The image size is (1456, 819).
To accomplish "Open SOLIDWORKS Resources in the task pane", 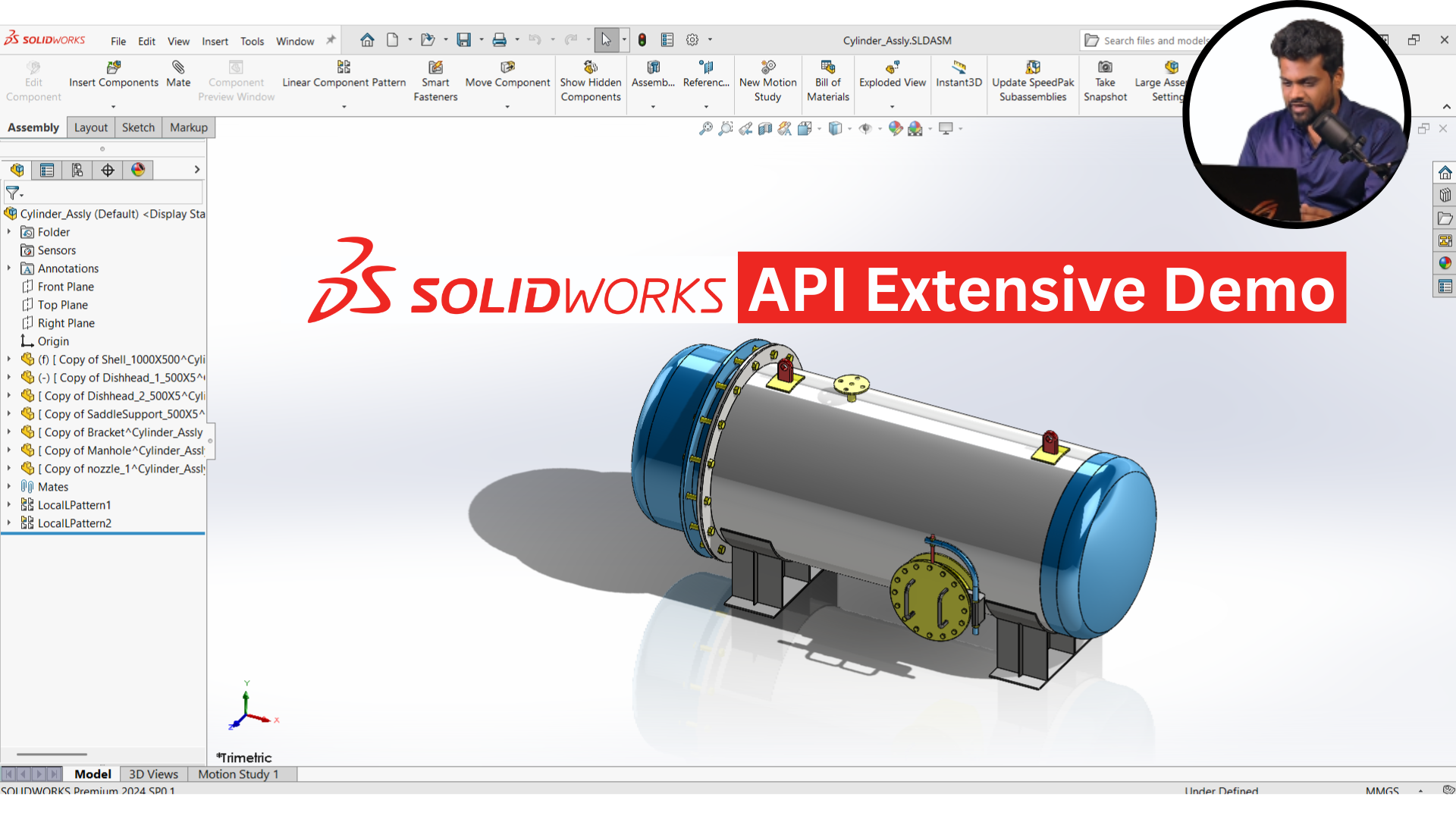I will point(1445,173).
